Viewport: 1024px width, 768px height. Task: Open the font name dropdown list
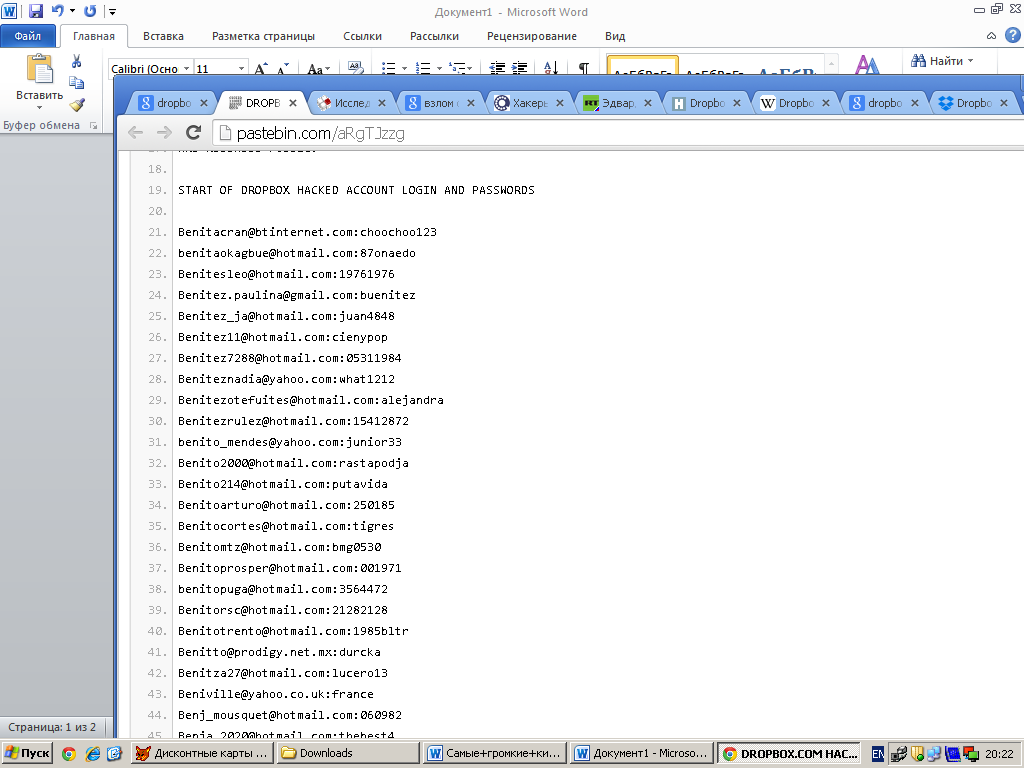point(187,69)
